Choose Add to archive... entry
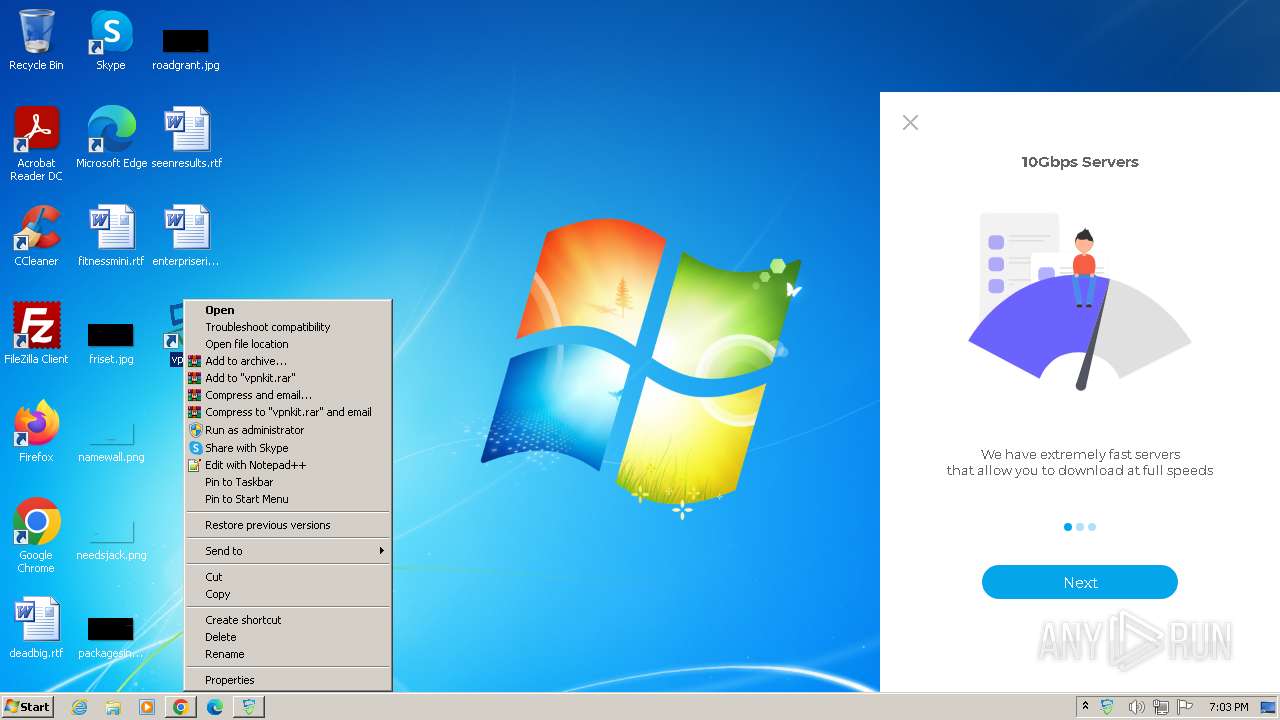The image size is (1280, 720). (x=288, y=361)
